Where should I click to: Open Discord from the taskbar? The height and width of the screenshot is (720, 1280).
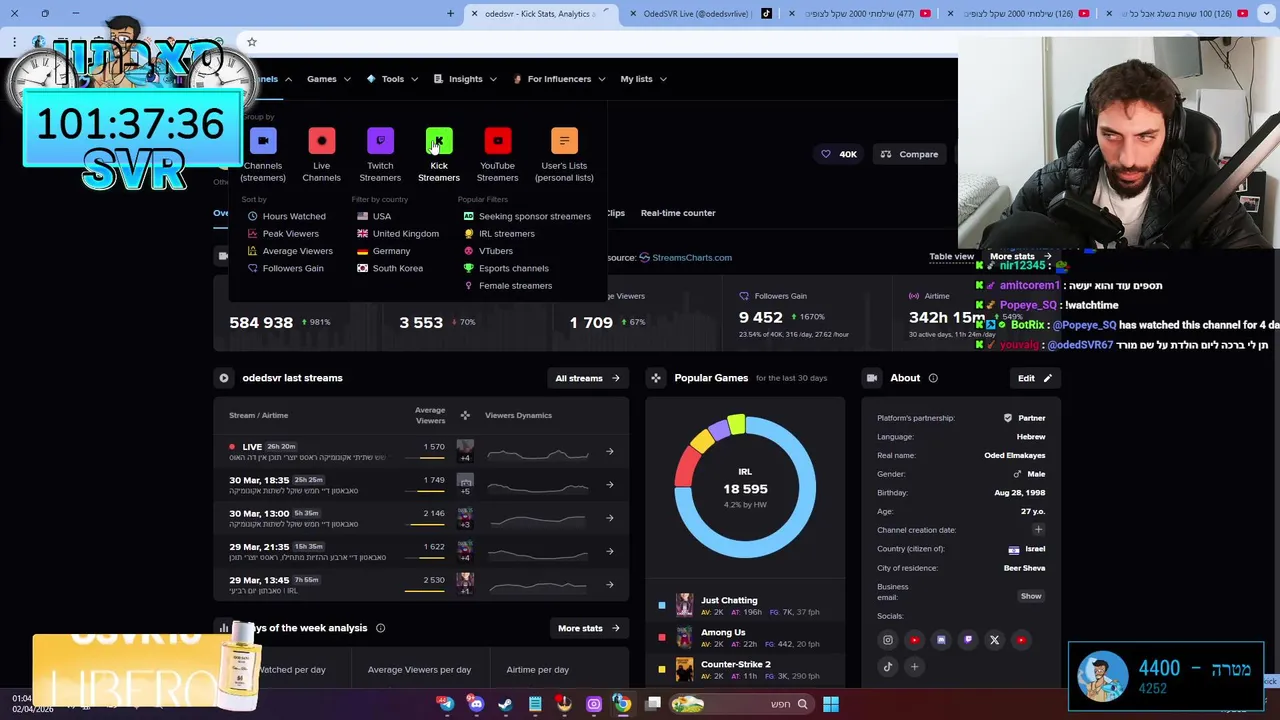point(476,704)
